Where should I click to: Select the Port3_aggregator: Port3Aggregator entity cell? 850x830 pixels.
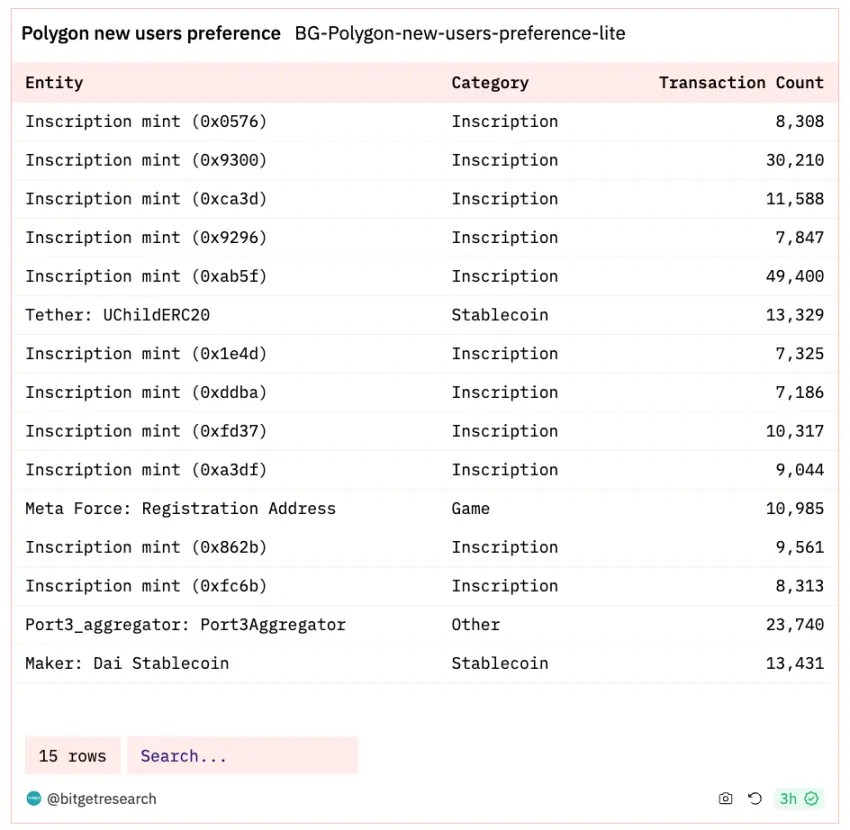point(185,624)
